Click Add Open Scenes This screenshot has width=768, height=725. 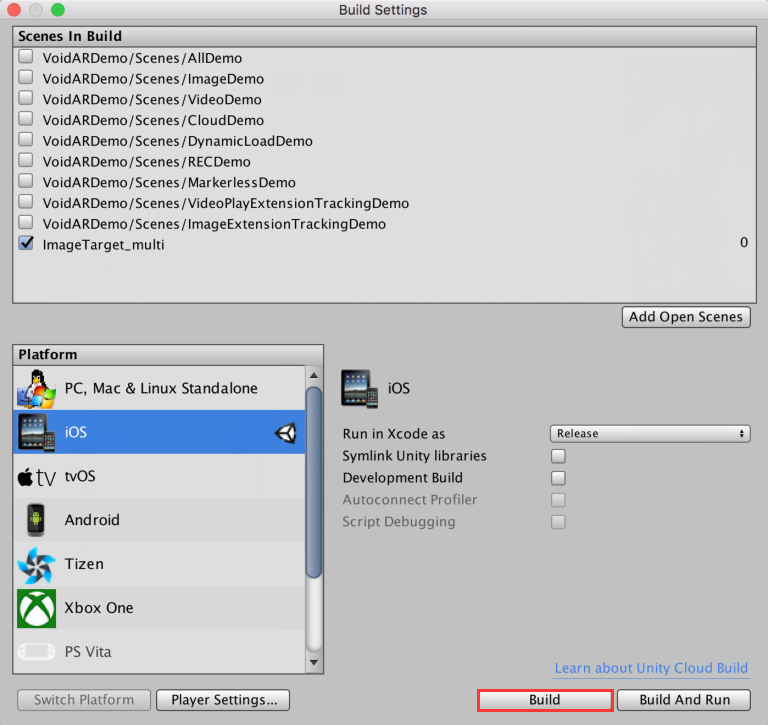click(x=686, y=317)
